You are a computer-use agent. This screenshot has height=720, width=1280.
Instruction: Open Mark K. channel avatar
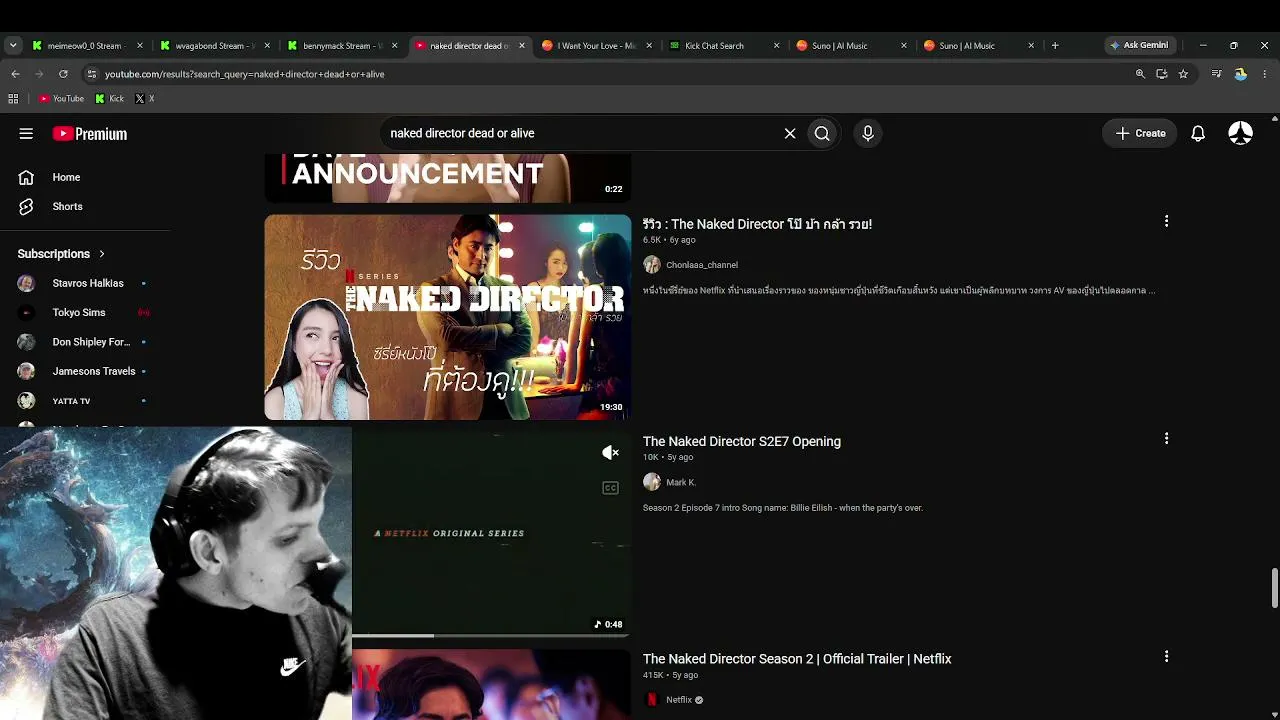[x=652, y=482]
